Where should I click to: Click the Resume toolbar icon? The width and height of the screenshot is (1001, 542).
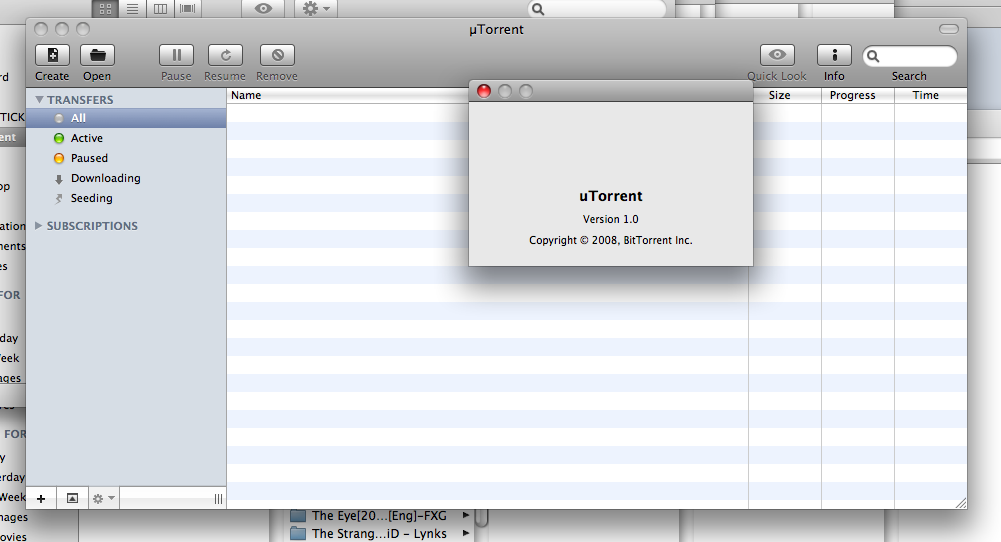pos(225,55)
